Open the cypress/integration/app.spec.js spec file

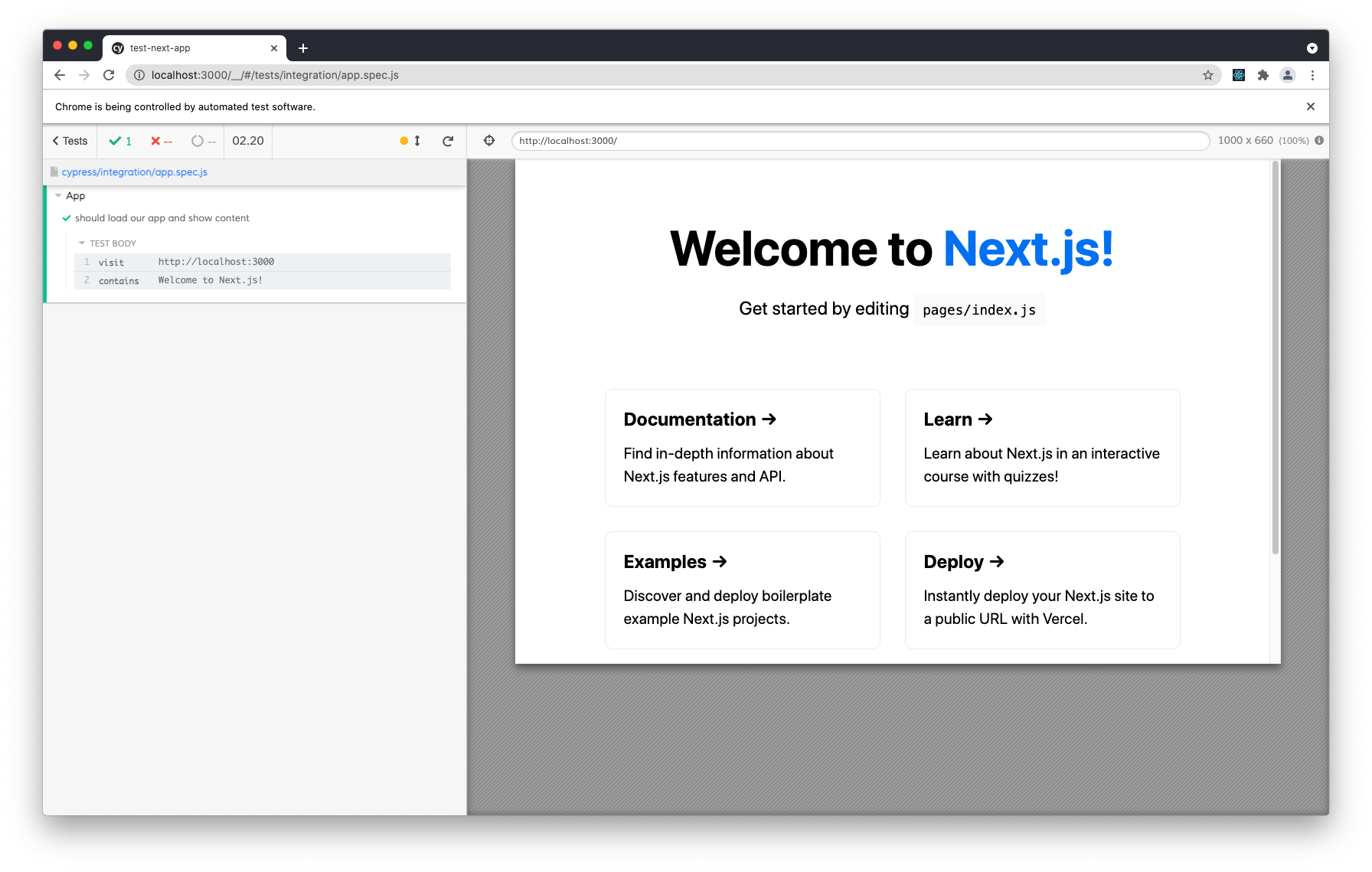tap(135, 171)
